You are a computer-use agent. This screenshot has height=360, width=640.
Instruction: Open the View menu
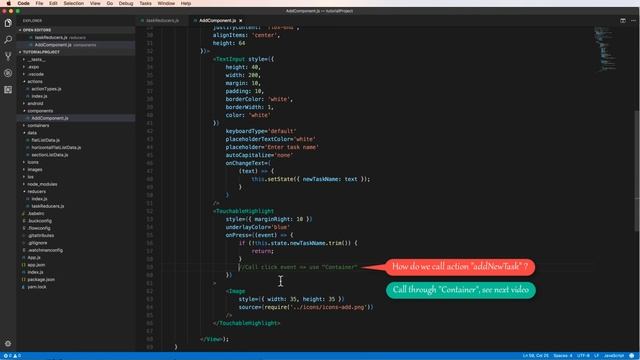pyautogui.click(x=95, y=3)
